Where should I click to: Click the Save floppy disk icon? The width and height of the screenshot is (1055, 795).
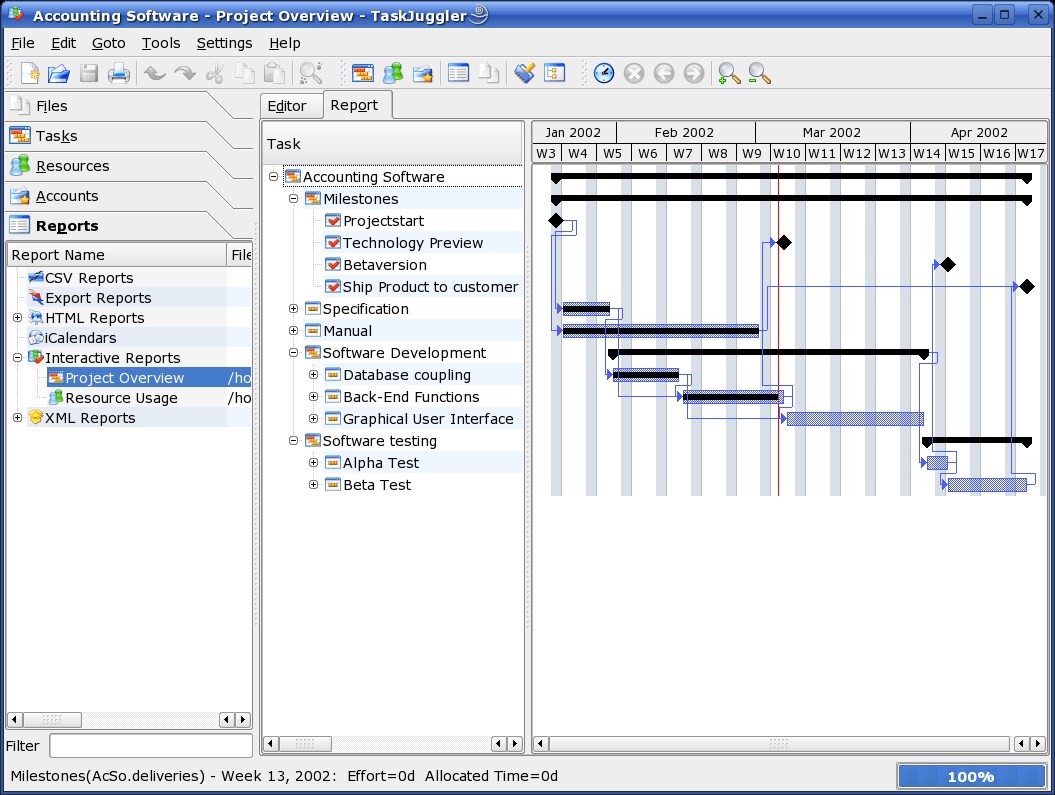(x=89, y=73)
